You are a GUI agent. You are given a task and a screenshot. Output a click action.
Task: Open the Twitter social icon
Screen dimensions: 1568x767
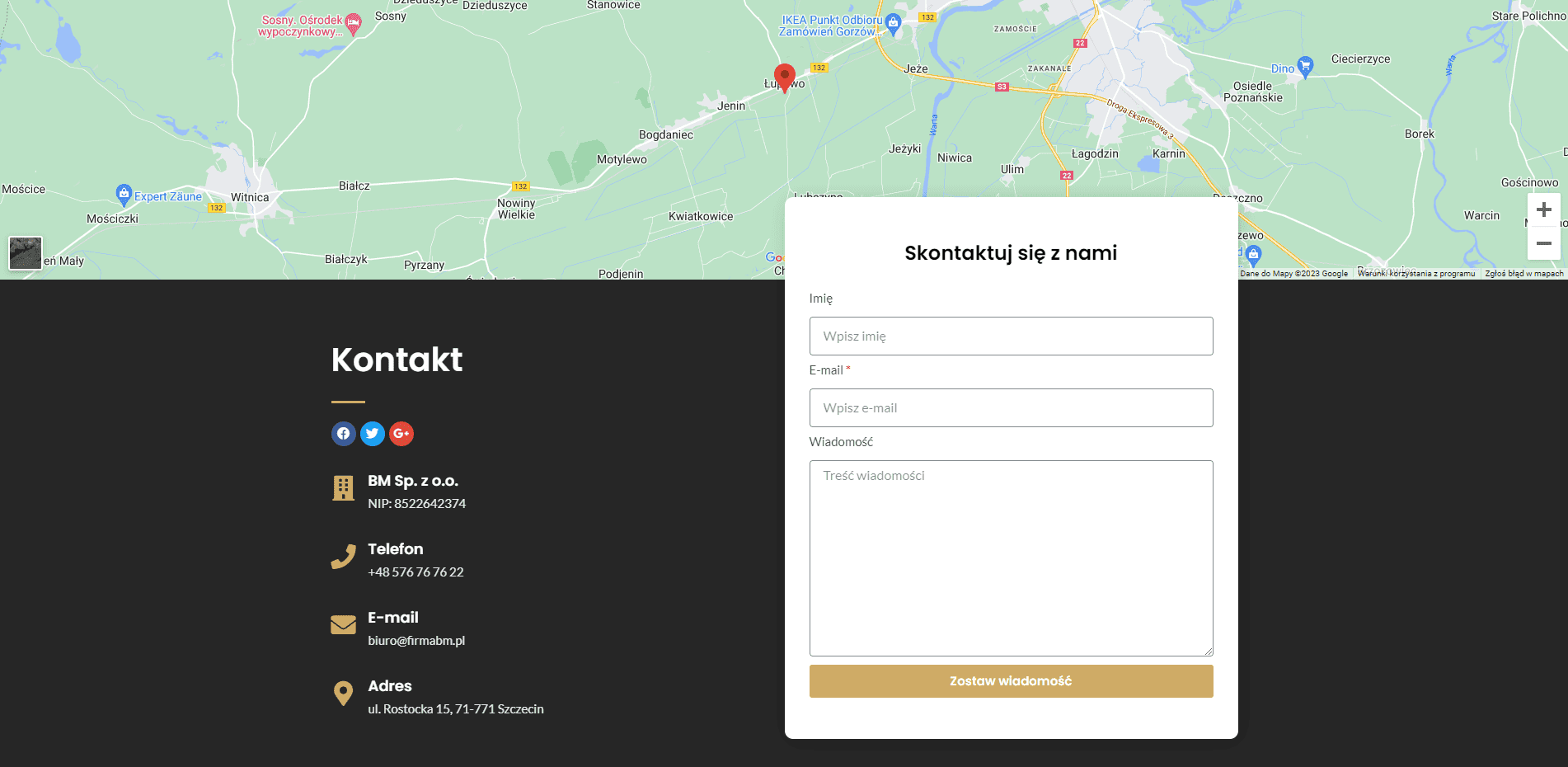pos(373,434)
